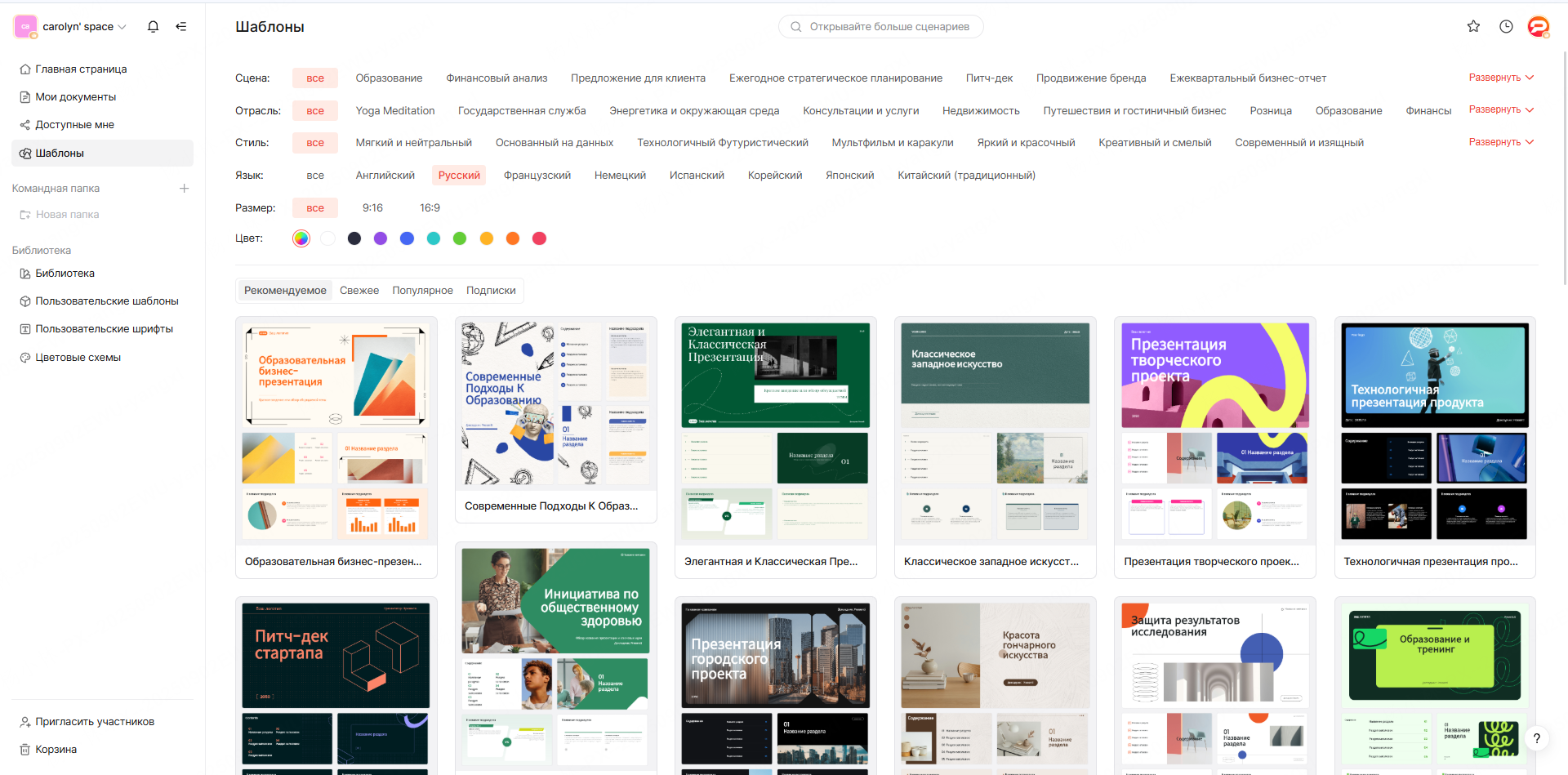Pick the green color swatch
The image size is (1568, 775).
point(460,238)
